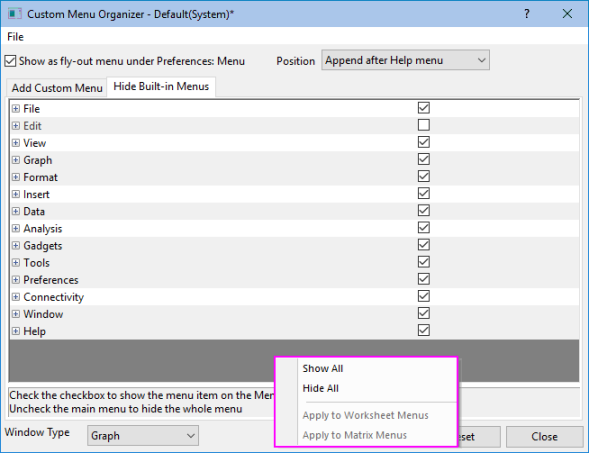The height and width of the screenshot is (453, 589).
Task: Uncheck the Preferences menu visibility checkbox
Action: coord(424,279)
